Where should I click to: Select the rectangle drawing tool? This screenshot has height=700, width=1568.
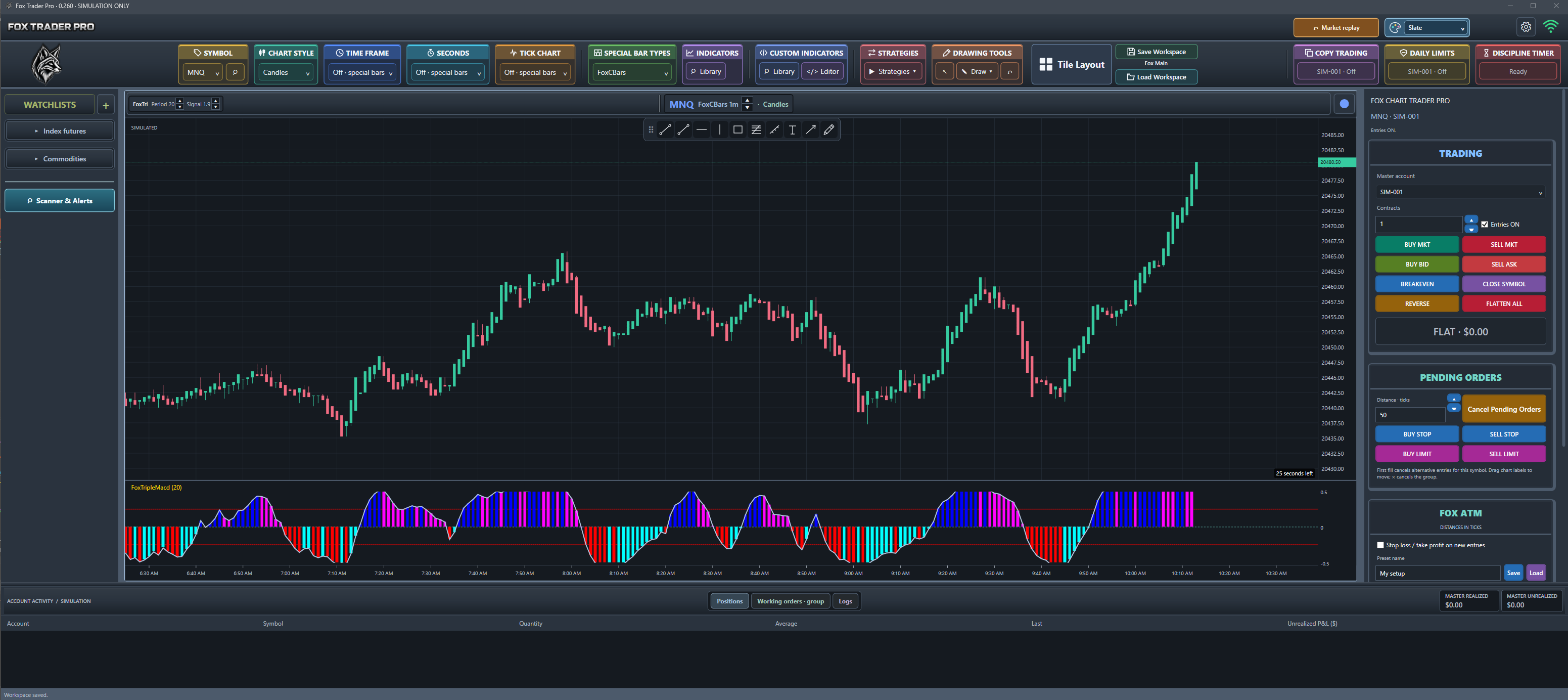click(737, 130)
